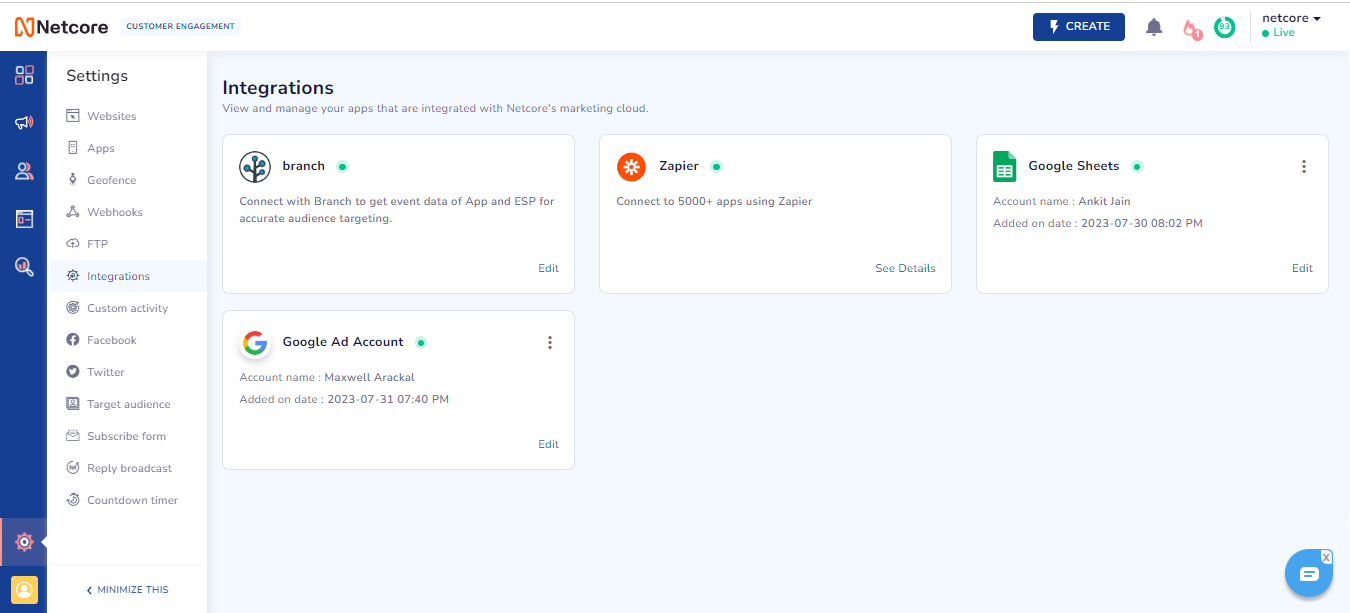The height and width of the screenshot is (613, 1350).
Task: Click the flame icon with badge 1
Action: coord(1191,29)
